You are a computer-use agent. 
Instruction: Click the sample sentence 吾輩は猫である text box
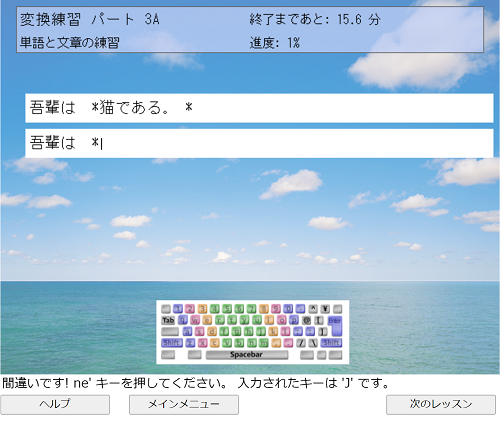(259, 108)
